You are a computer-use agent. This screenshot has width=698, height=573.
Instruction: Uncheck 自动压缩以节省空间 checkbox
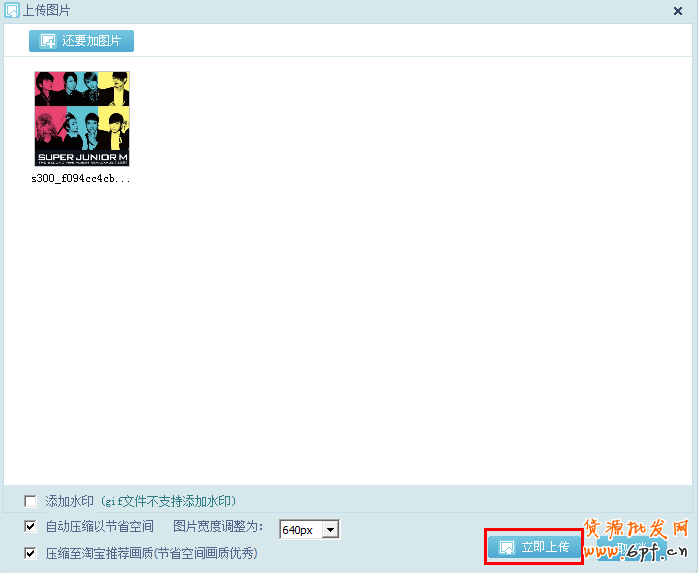(x=30, y=526)
